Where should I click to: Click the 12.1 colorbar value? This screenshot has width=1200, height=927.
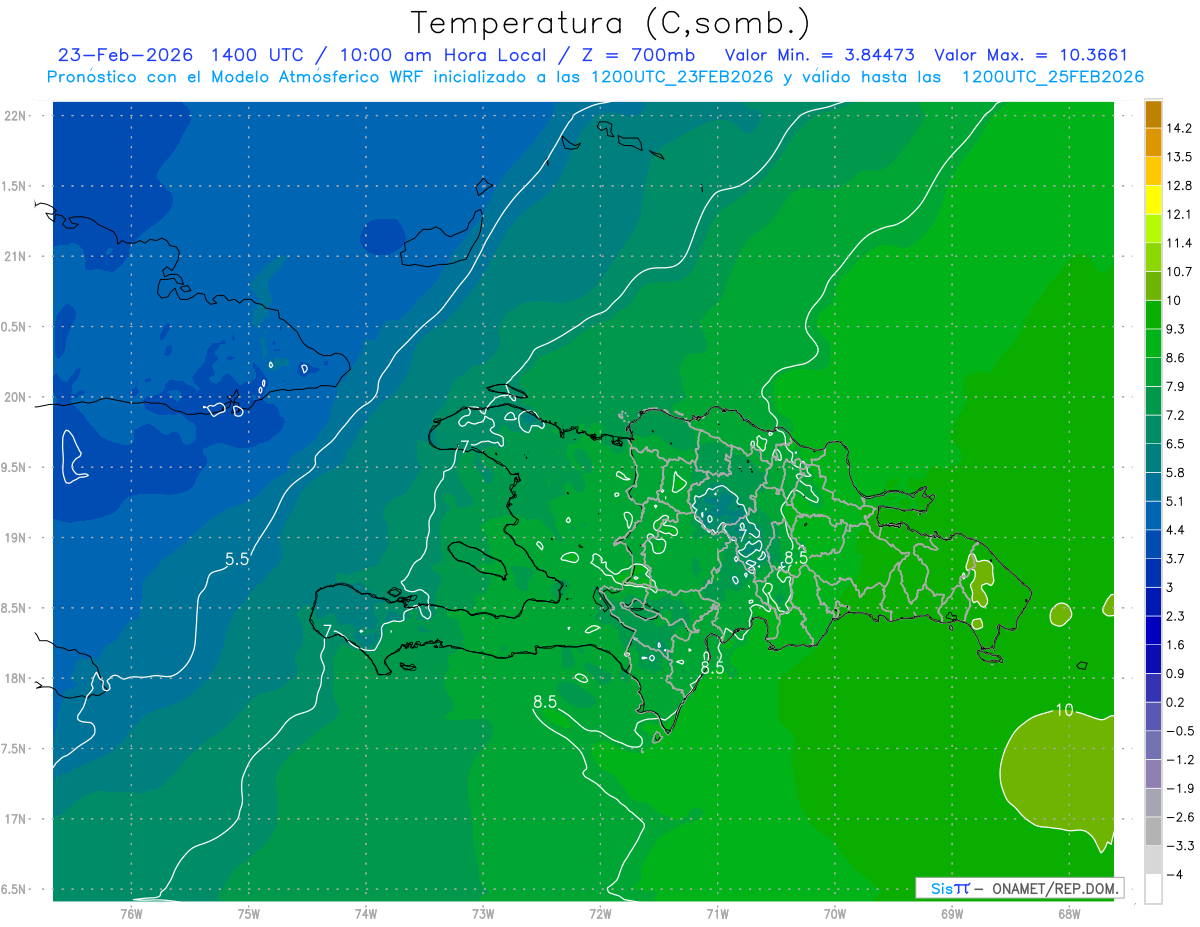[1179, 214]
